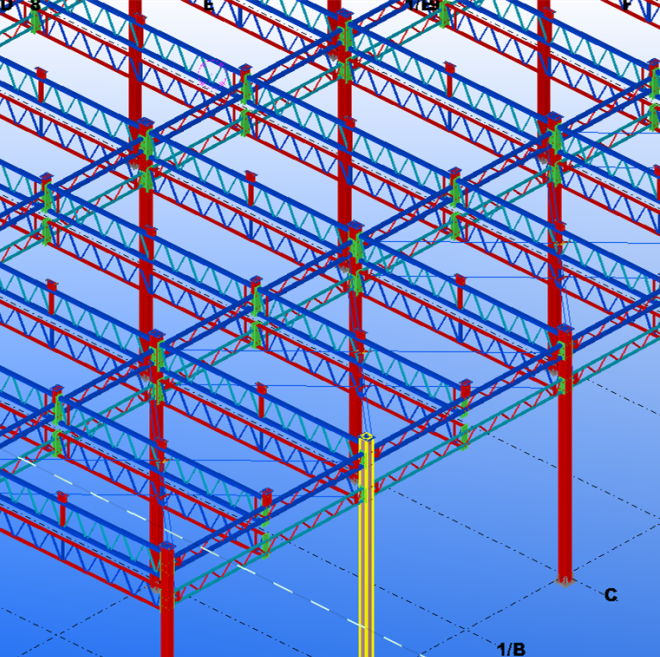Select the yellow highlighted column
The width and height of the screenshot is (660, 657).
pyautogui.click(x=366, y=547)
